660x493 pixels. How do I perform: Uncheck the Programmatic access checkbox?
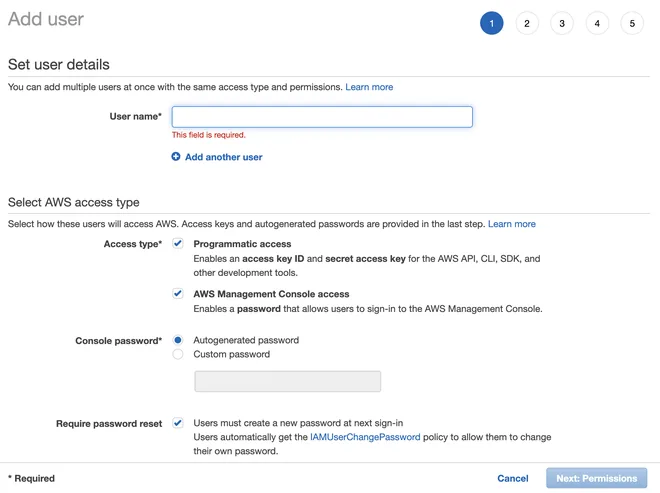(178, 243)
